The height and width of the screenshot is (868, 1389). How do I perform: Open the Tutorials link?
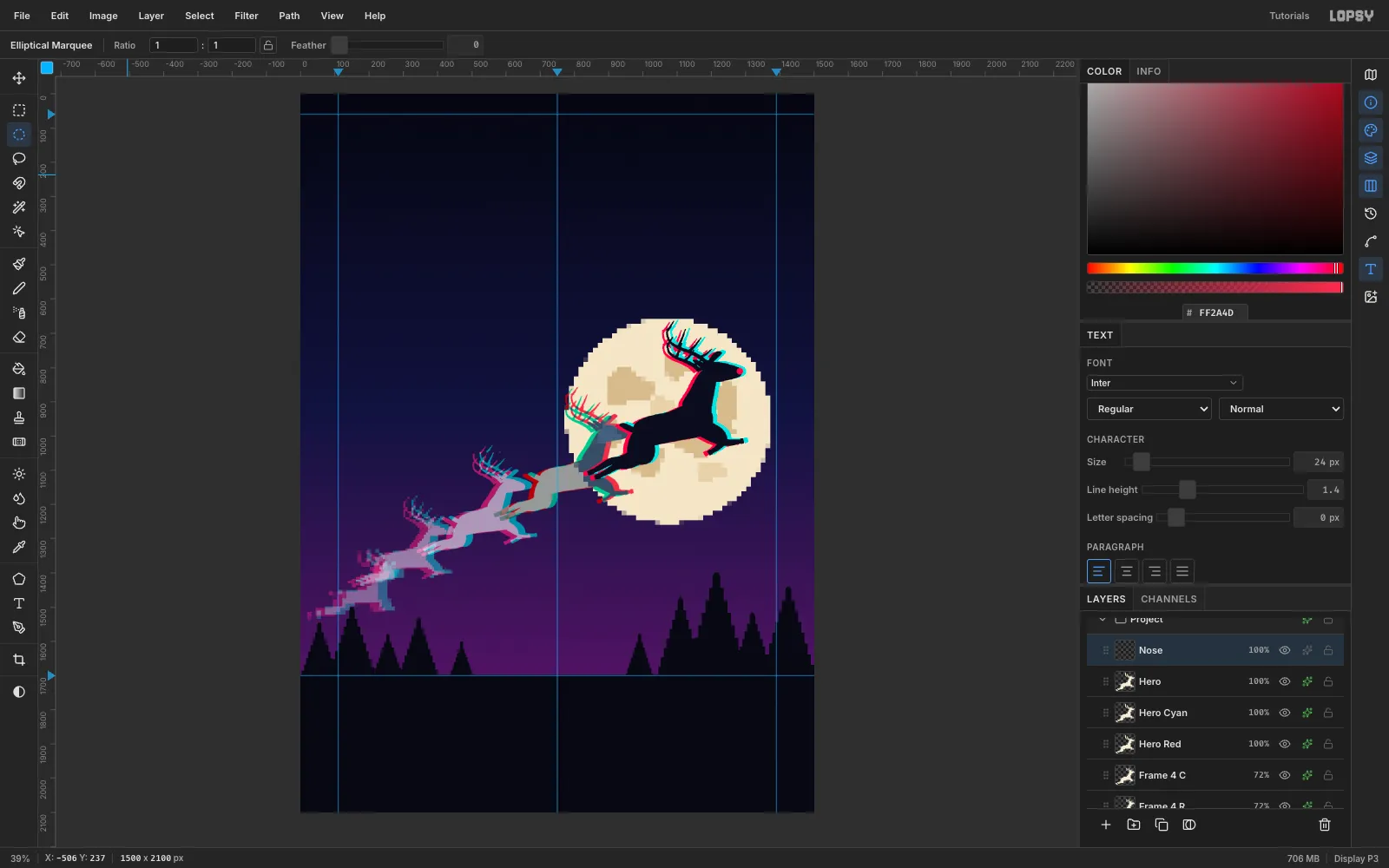pyautogui.click(x=1289, y=16)
